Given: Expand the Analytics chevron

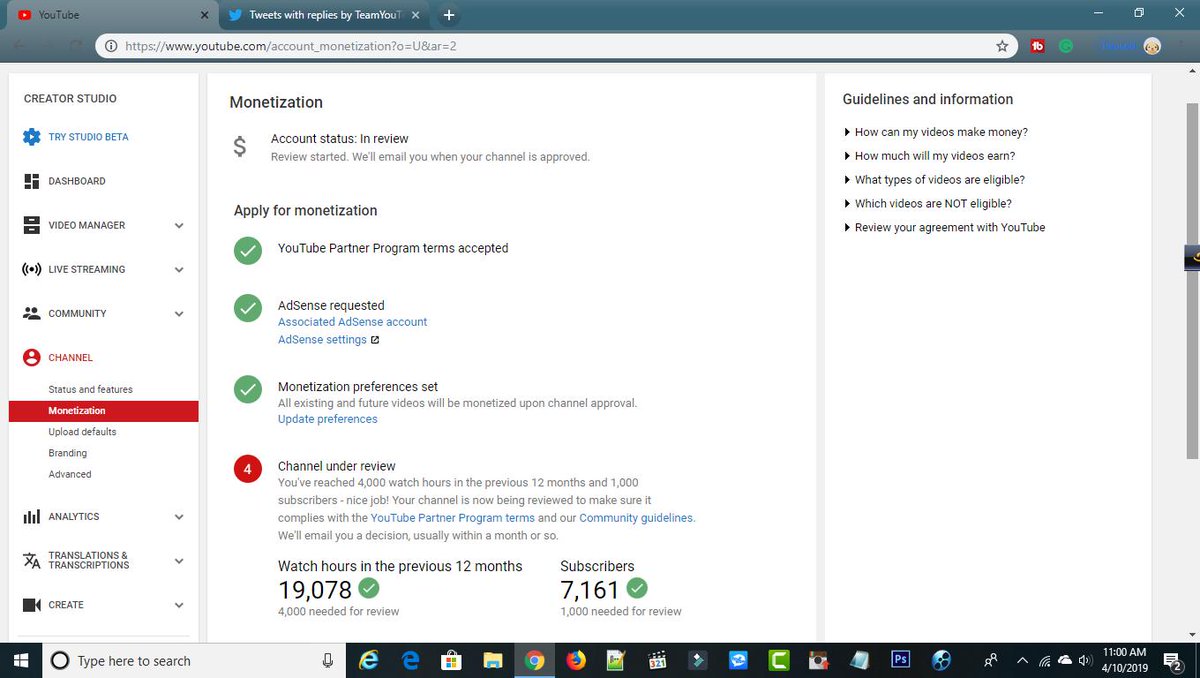Looking at the screenshot, I should click(x=179, y=517).
